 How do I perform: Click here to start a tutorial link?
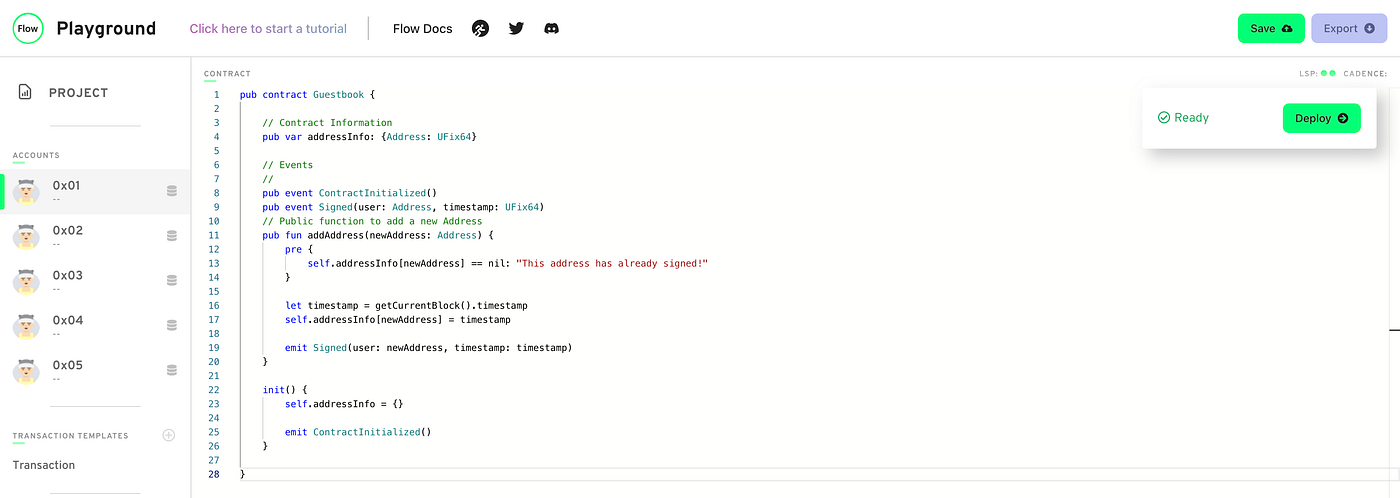tap(268, 29)
